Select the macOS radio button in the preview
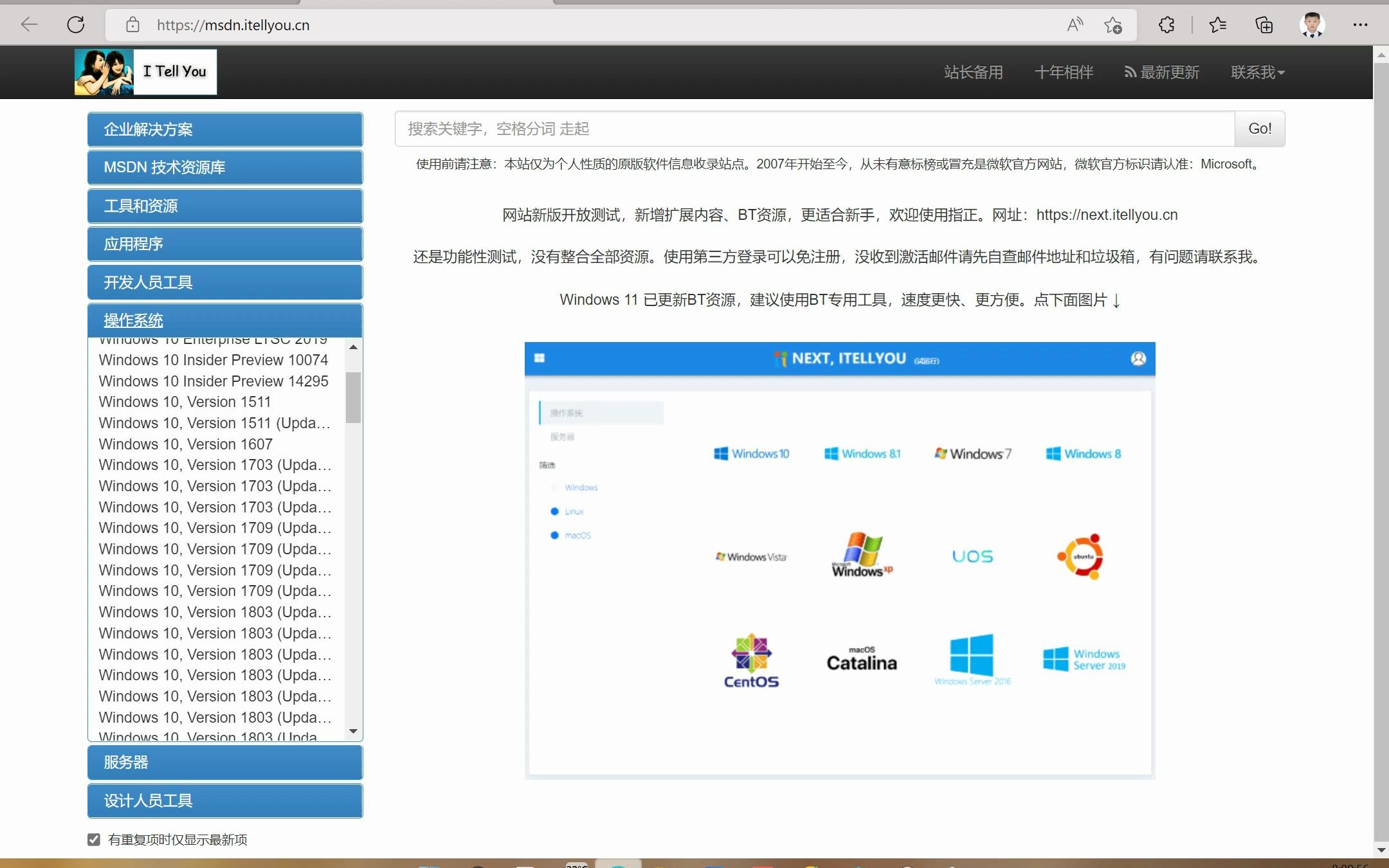 click(x=555, y=535)
